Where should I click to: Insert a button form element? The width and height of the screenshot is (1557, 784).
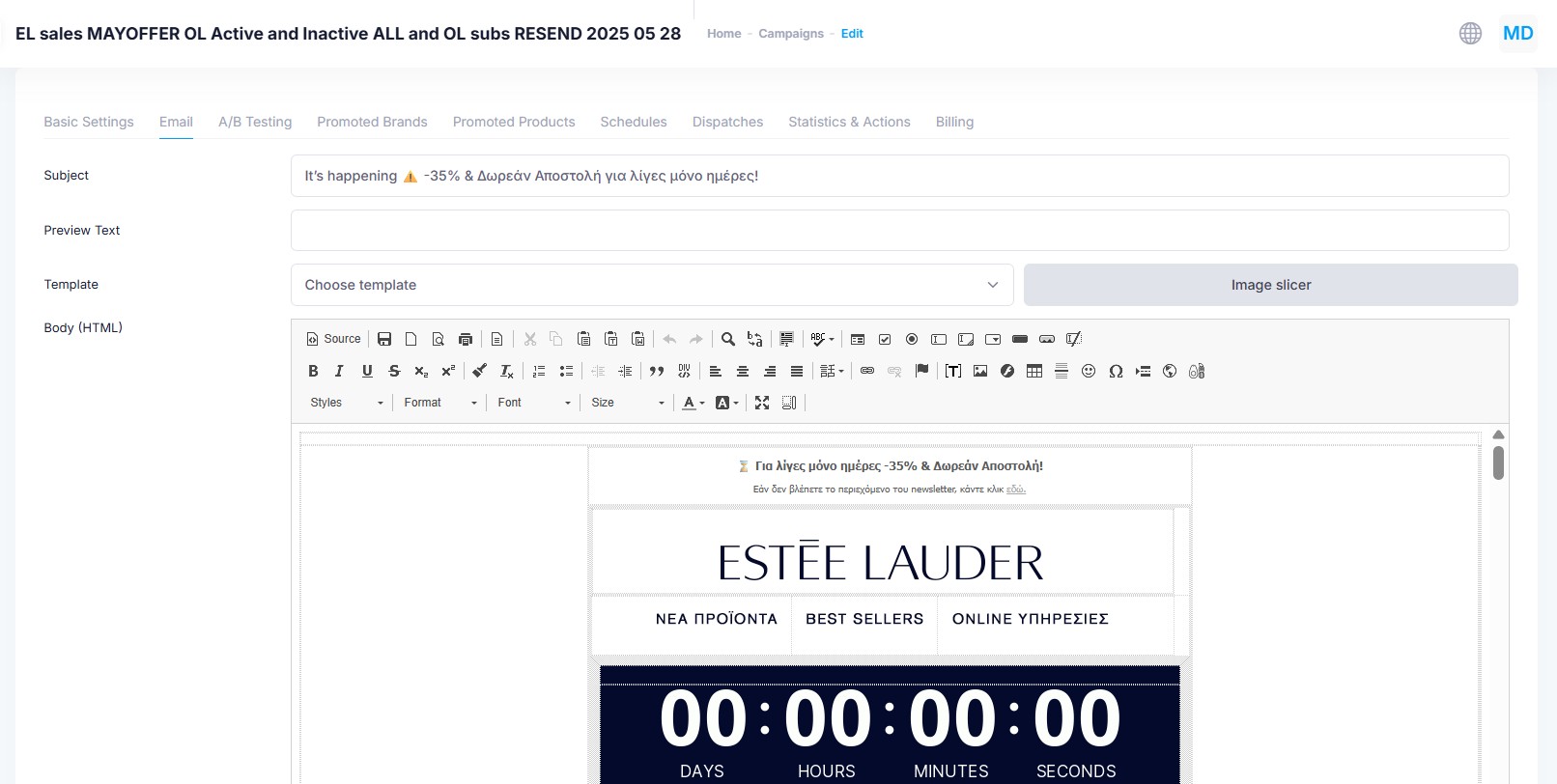coord(1020,339)
